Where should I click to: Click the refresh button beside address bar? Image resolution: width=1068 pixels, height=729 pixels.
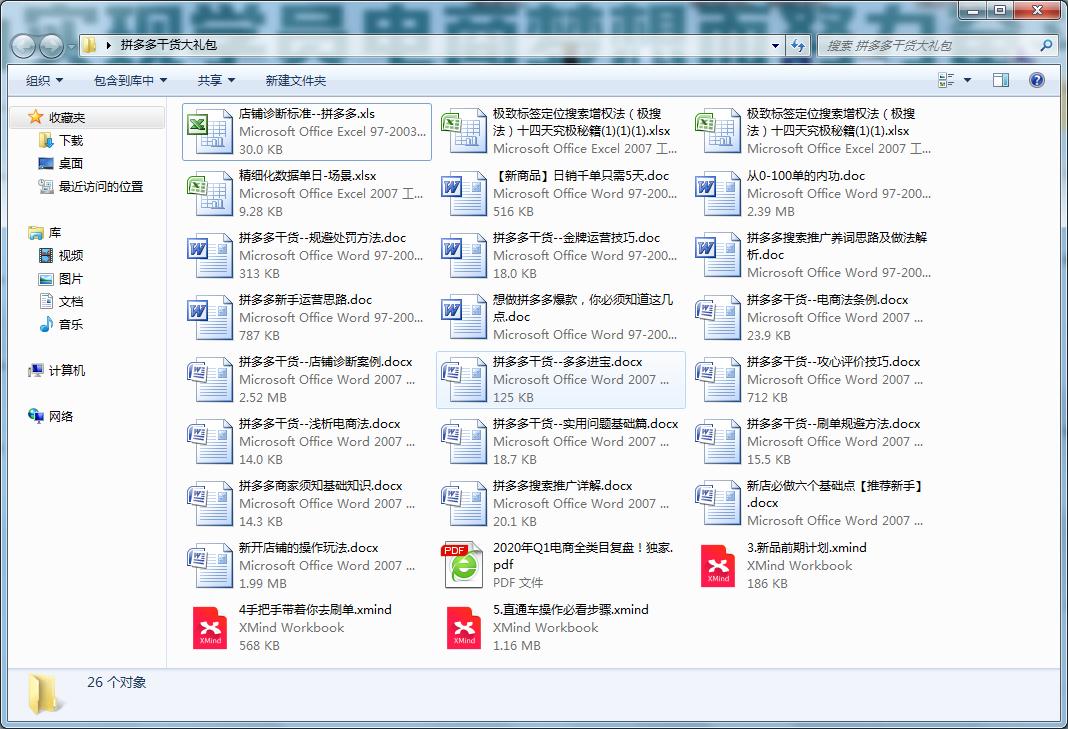(797, 46)
